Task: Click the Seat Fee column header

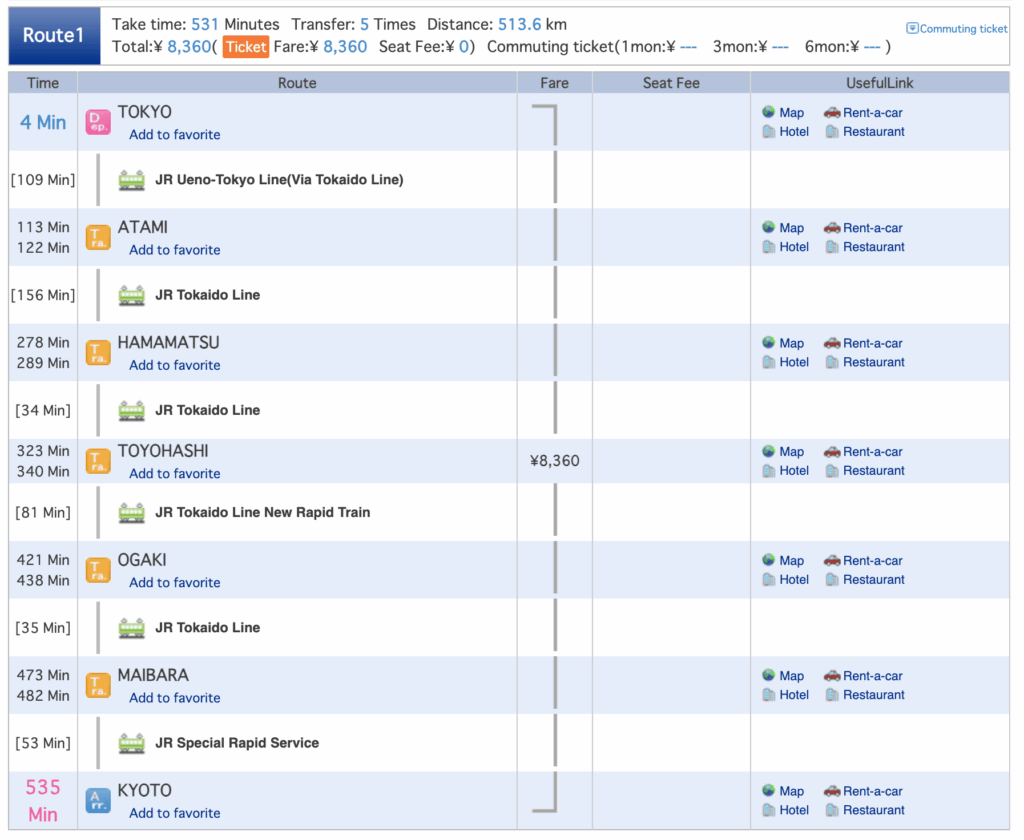Action: 671,83
